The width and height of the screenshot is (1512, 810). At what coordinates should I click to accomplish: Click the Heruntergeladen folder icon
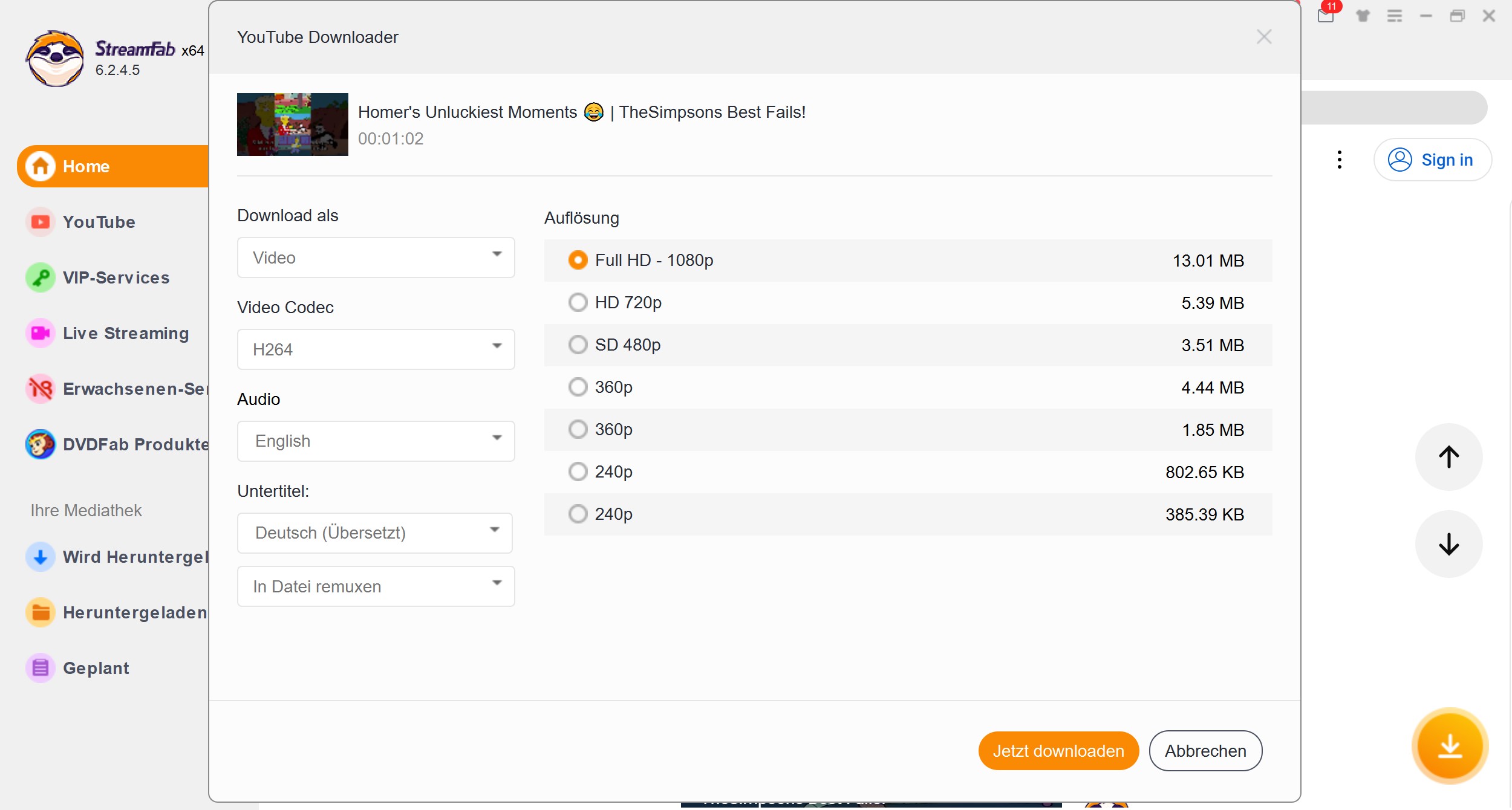41,612
